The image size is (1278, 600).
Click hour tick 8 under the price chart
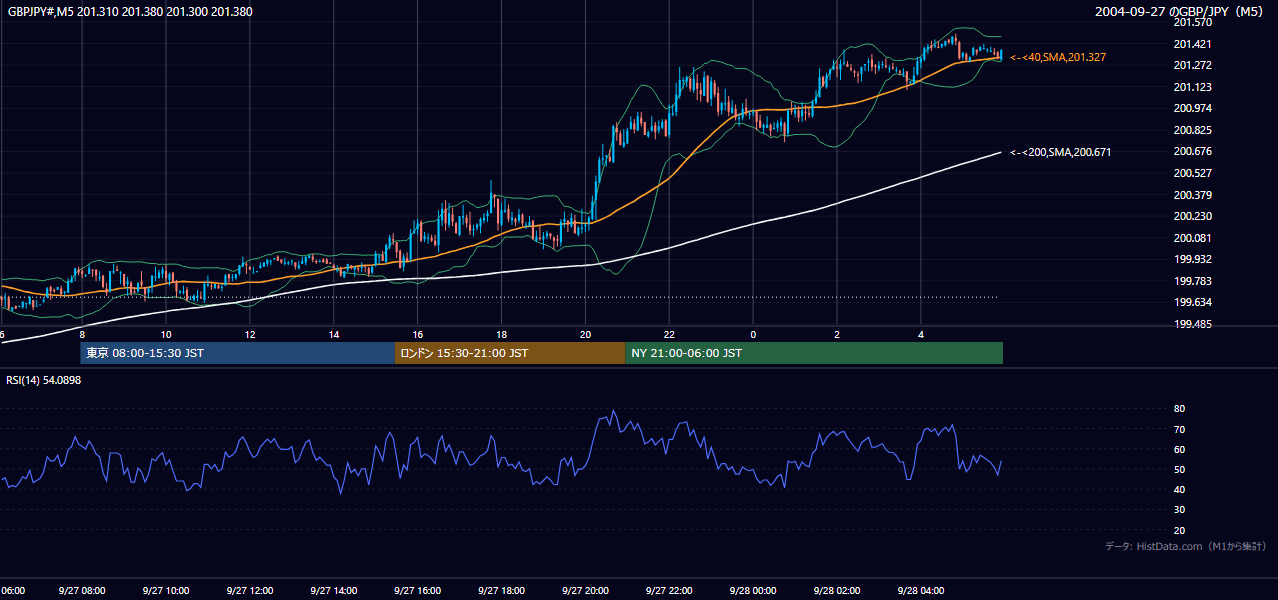pos(82,334)
